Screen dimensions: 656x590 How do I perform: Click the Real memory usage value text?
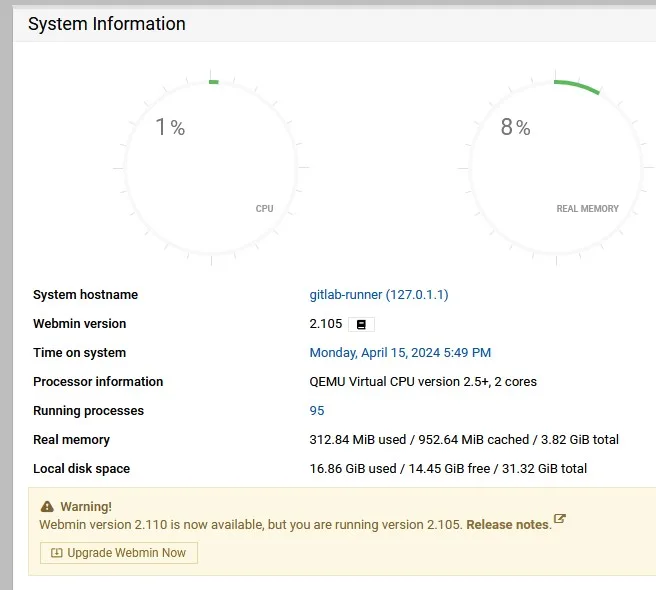464,440
